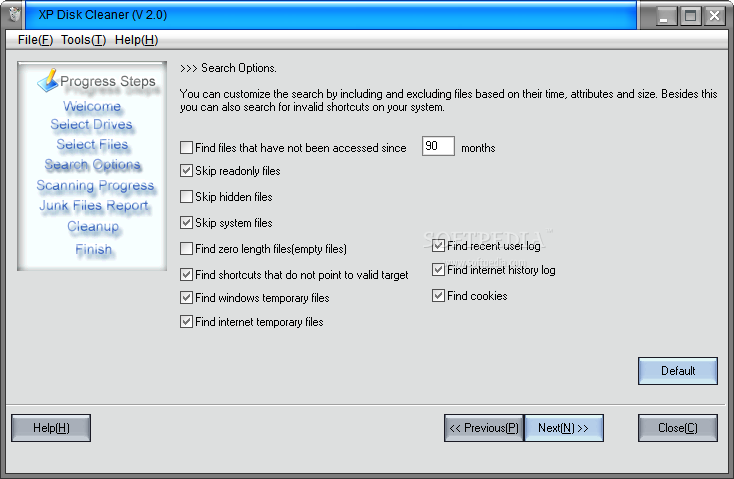Uncheck Find windows temporary files
The image size is (734, 479).
coord(186,297)
